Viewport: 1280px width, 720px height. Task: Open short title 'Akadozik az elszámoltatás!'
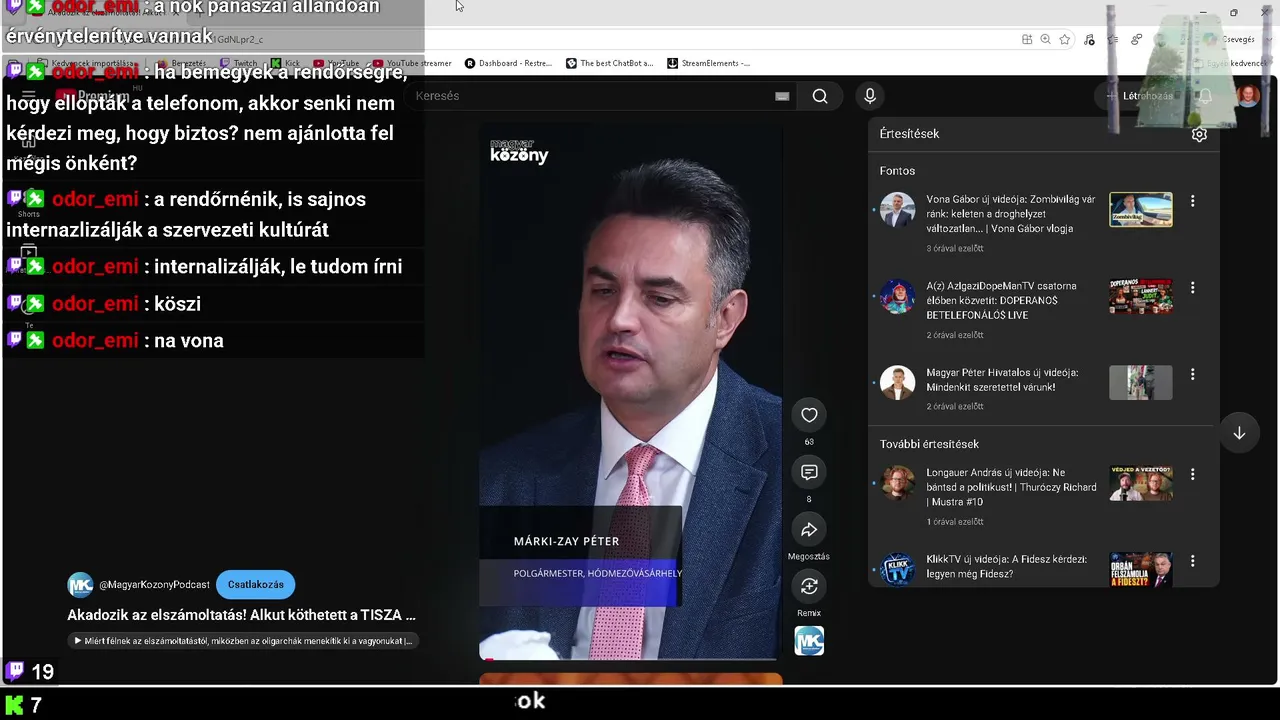(x=241, y=615)
